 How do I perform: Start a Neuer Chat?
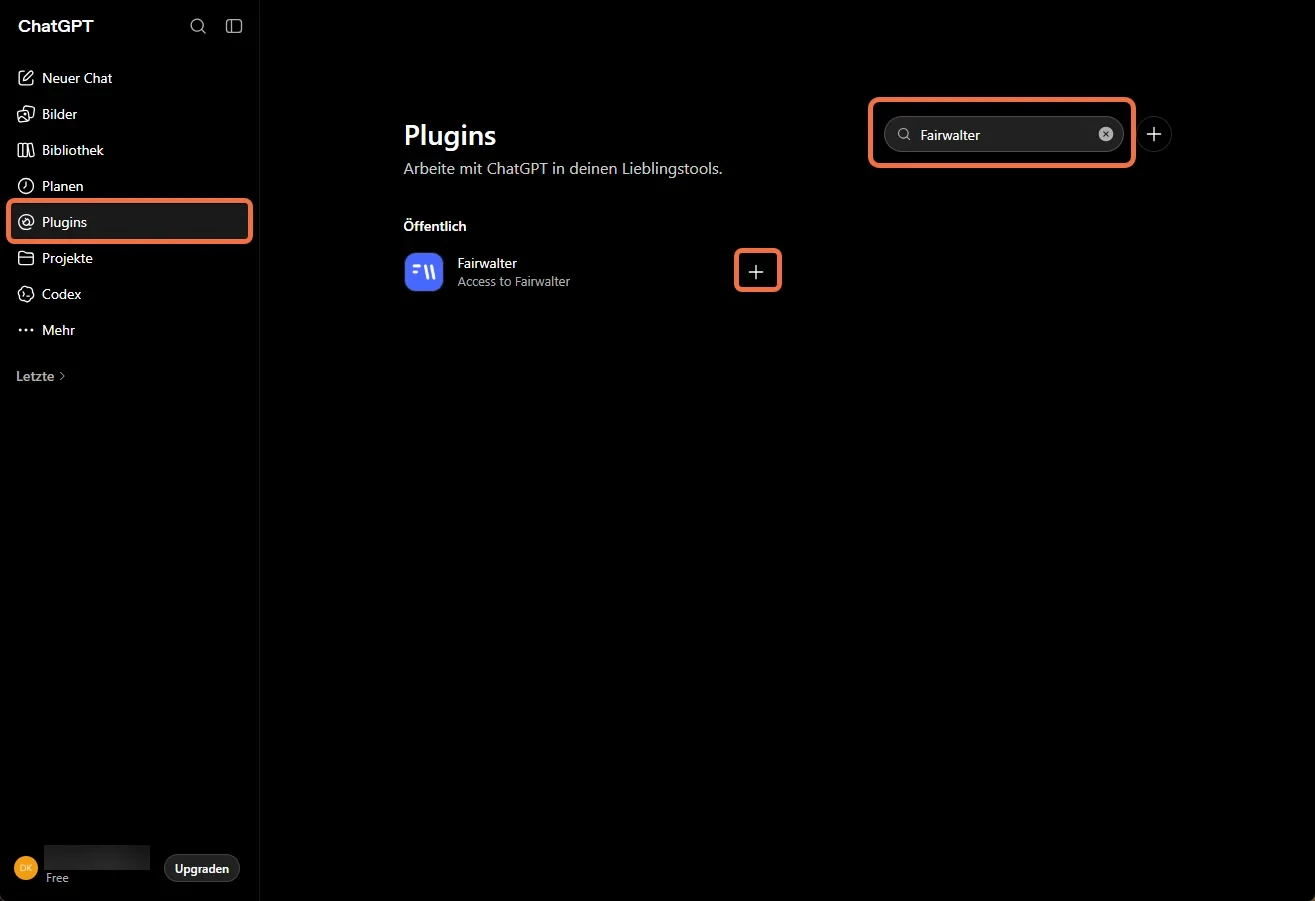[x=130, y=78]
